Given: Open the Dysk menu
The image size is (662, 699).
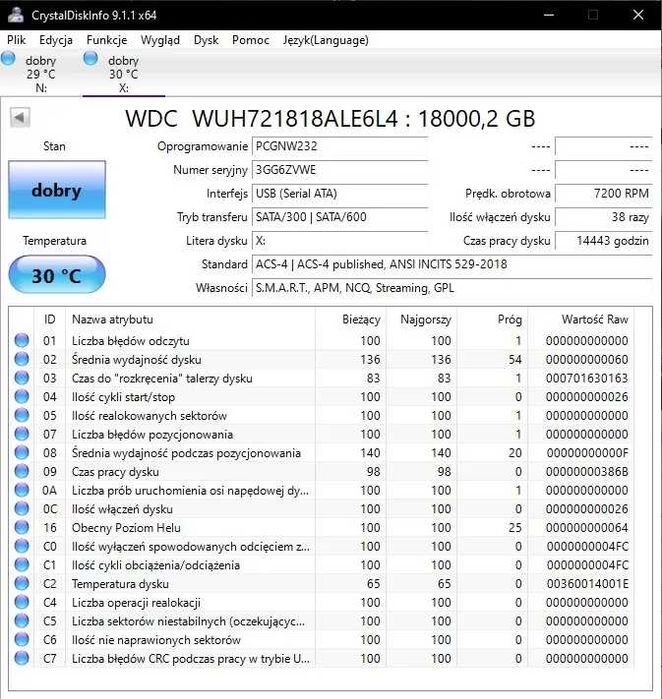Looking at the screenshot, I should click(206, 40).
